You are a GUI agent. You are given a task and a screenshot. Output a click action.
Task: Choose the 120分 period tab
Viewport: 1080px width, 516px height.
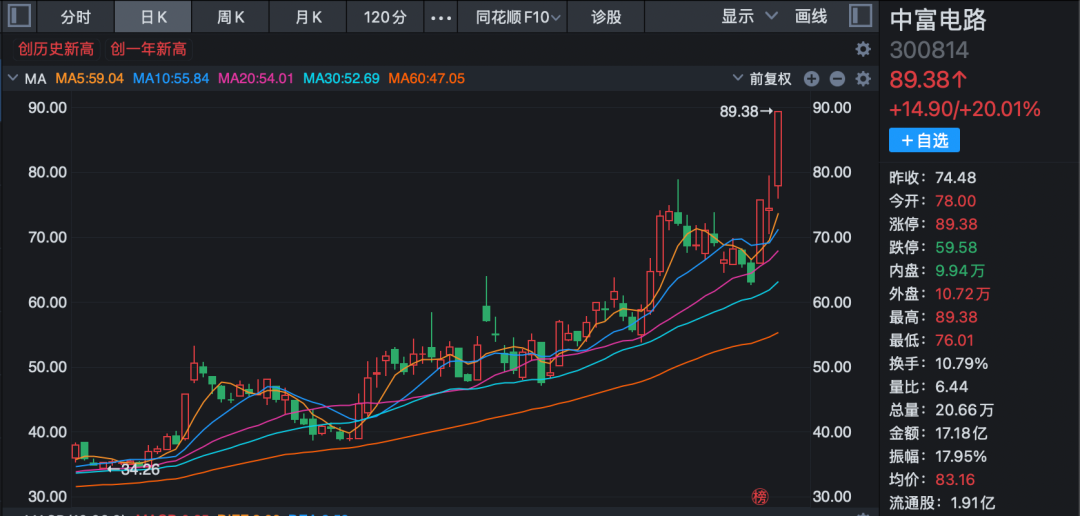tap(385, 16)
